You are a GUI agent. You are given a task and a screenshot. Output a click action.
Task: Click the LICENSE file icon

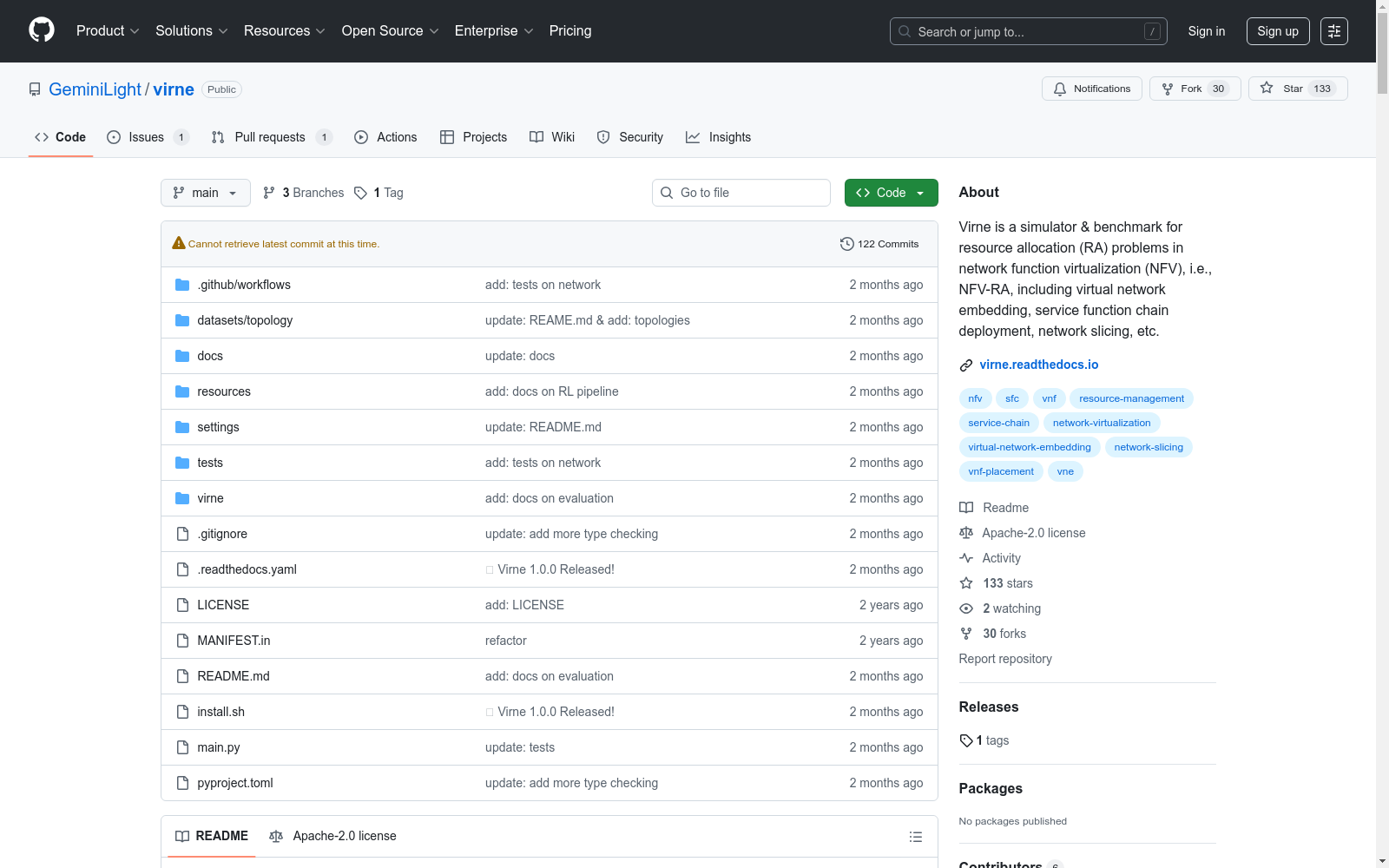coord(182,605)
